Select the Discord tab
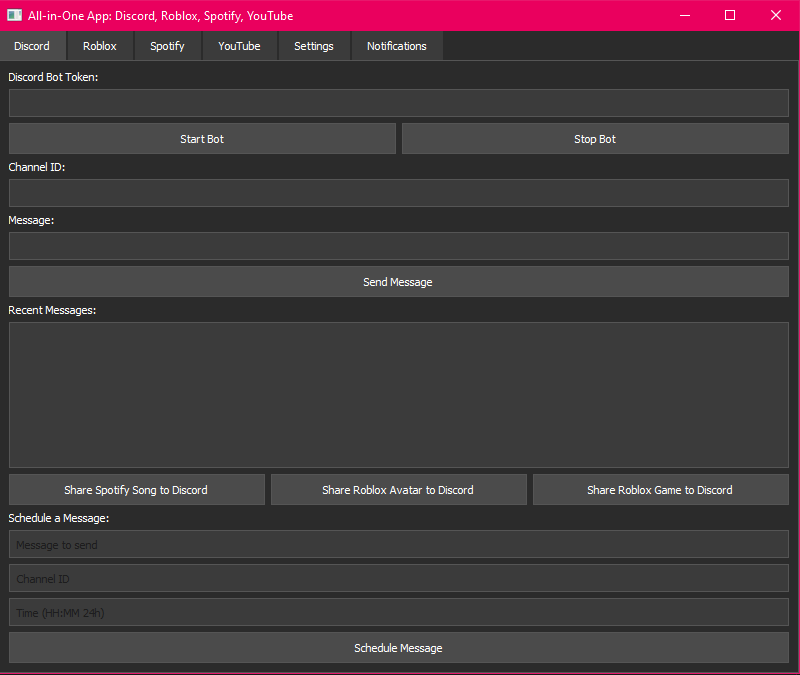The height and width of the screenshot is (675, 800). coord(32,46)
